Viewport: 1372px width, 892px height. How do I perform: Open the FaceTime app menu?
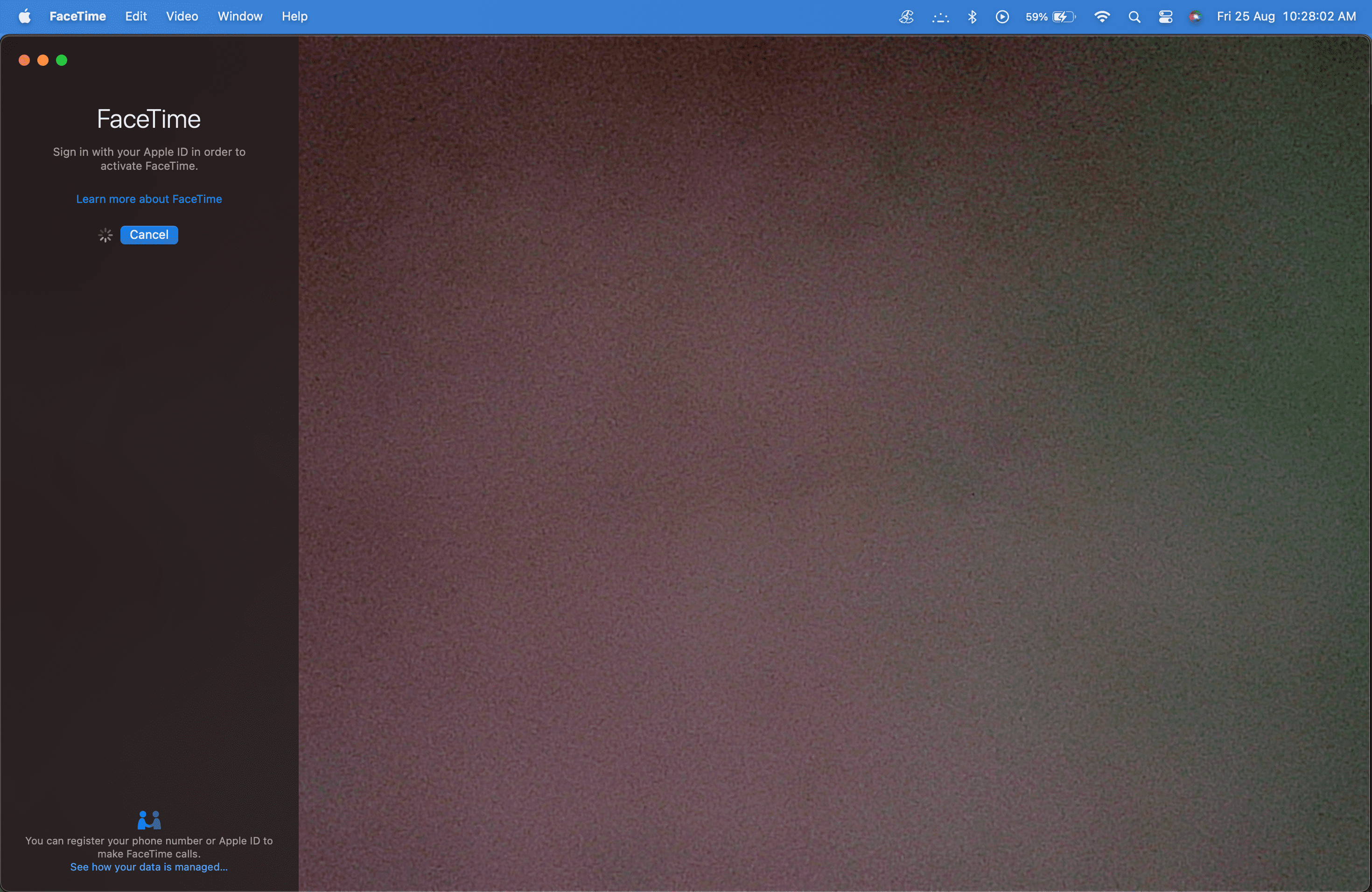(77, 16)
